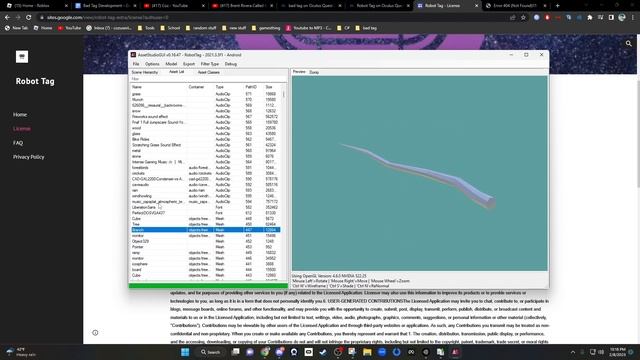Select the Asset List tab

(177, 72)
